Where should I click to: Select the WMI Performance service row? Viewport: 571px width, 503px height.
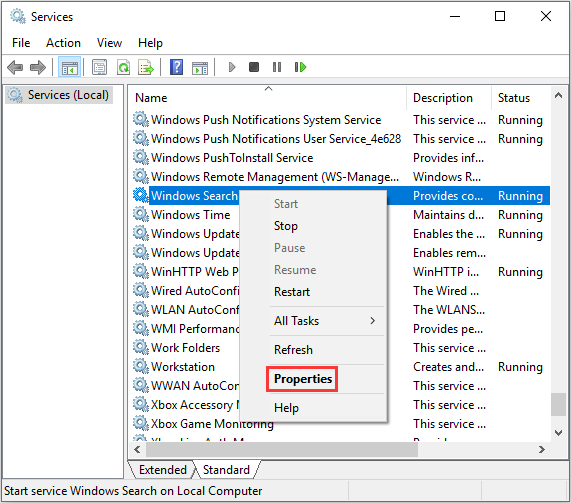coord(195,329)
